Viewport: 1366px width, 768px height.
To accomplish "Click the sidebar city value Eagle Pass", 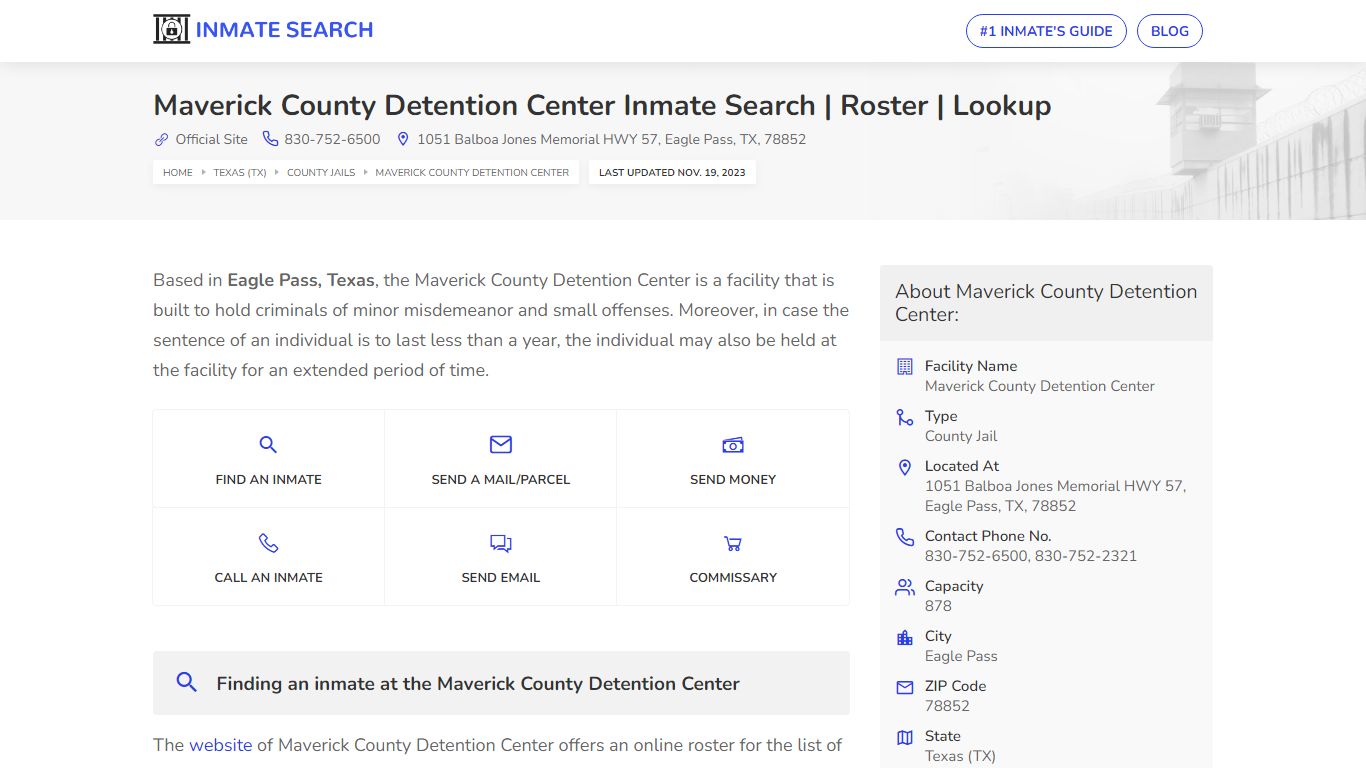I will [x=961, y=656].
